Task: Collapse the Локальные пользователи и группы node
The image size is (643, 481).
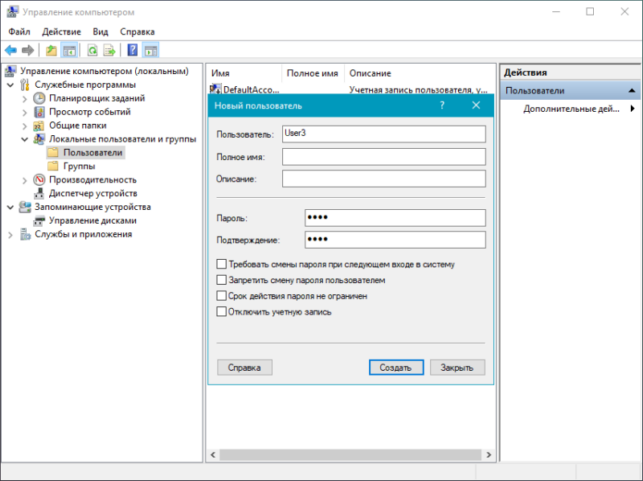Action: [25, 139]
